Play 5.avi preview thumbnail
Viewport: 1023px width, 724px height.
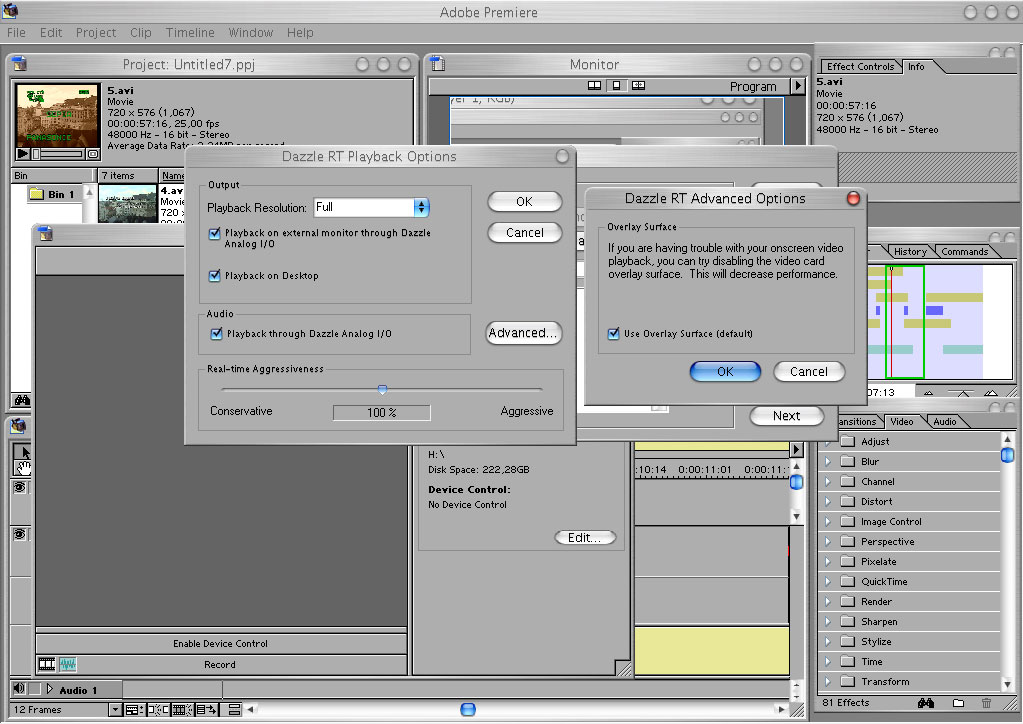23,154
